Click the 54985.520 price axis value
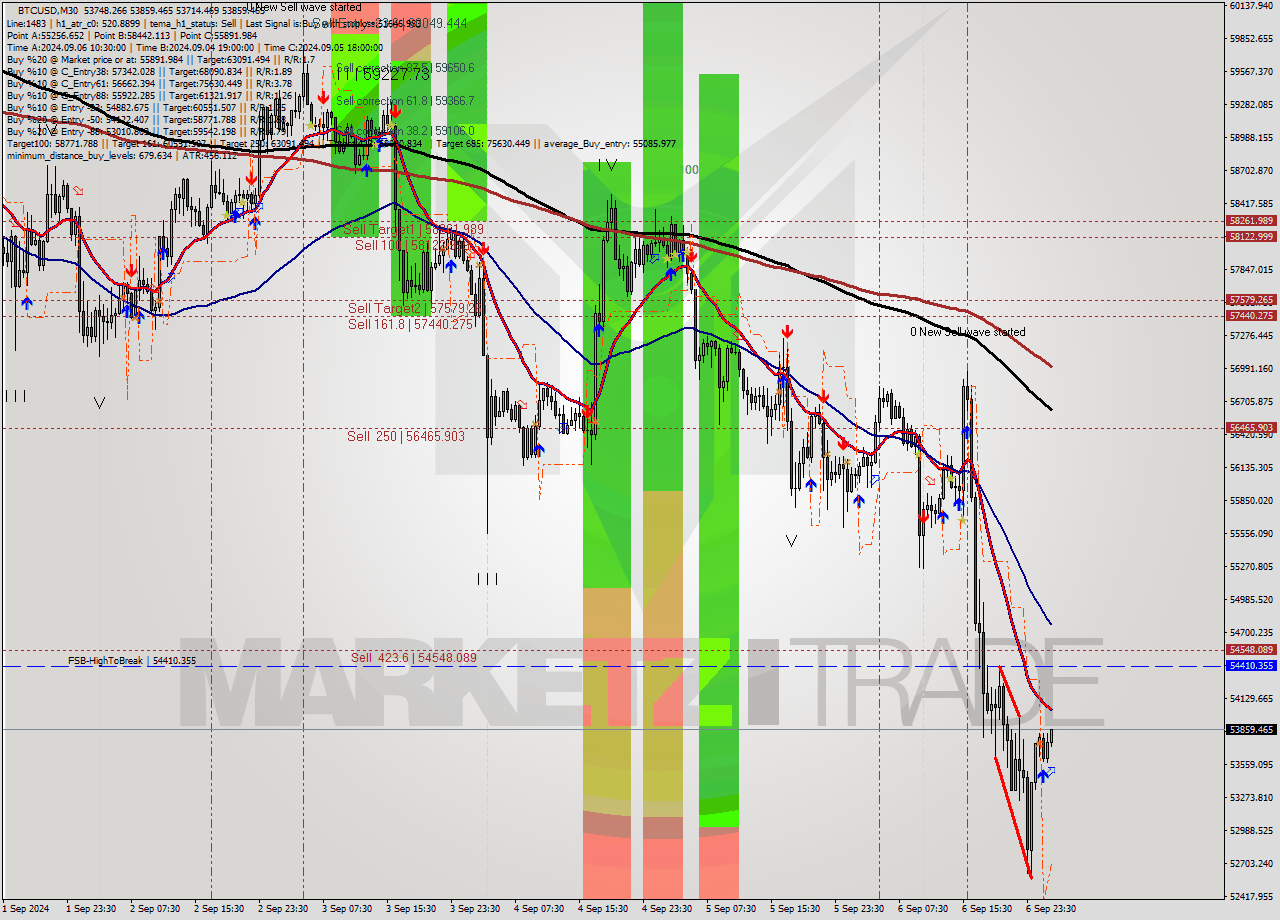The width and height of the screenshot is (1280, 920). coord(1251,600)
